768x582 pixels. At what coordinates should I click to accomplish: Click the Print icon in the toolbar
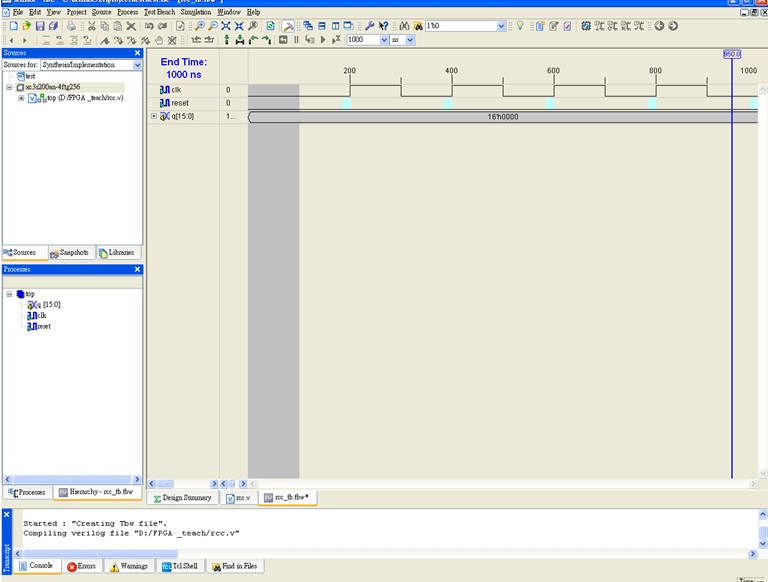tap(70, 26)
